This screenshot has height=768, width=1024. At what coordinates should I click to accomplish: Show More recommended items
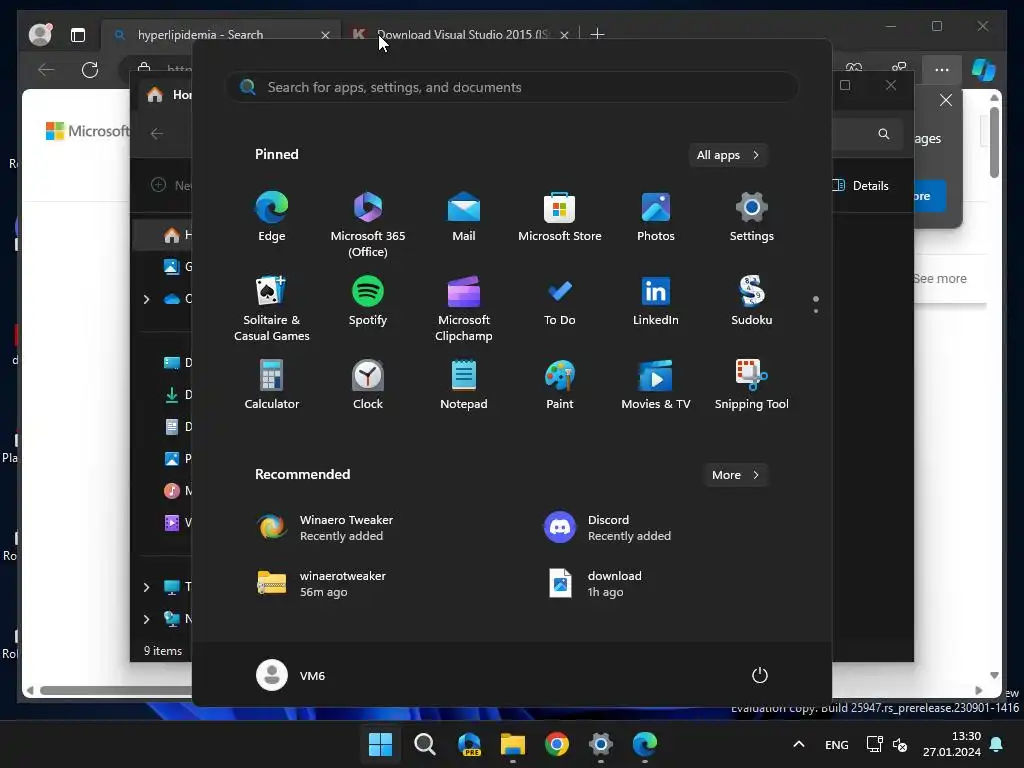pos(735,475)
